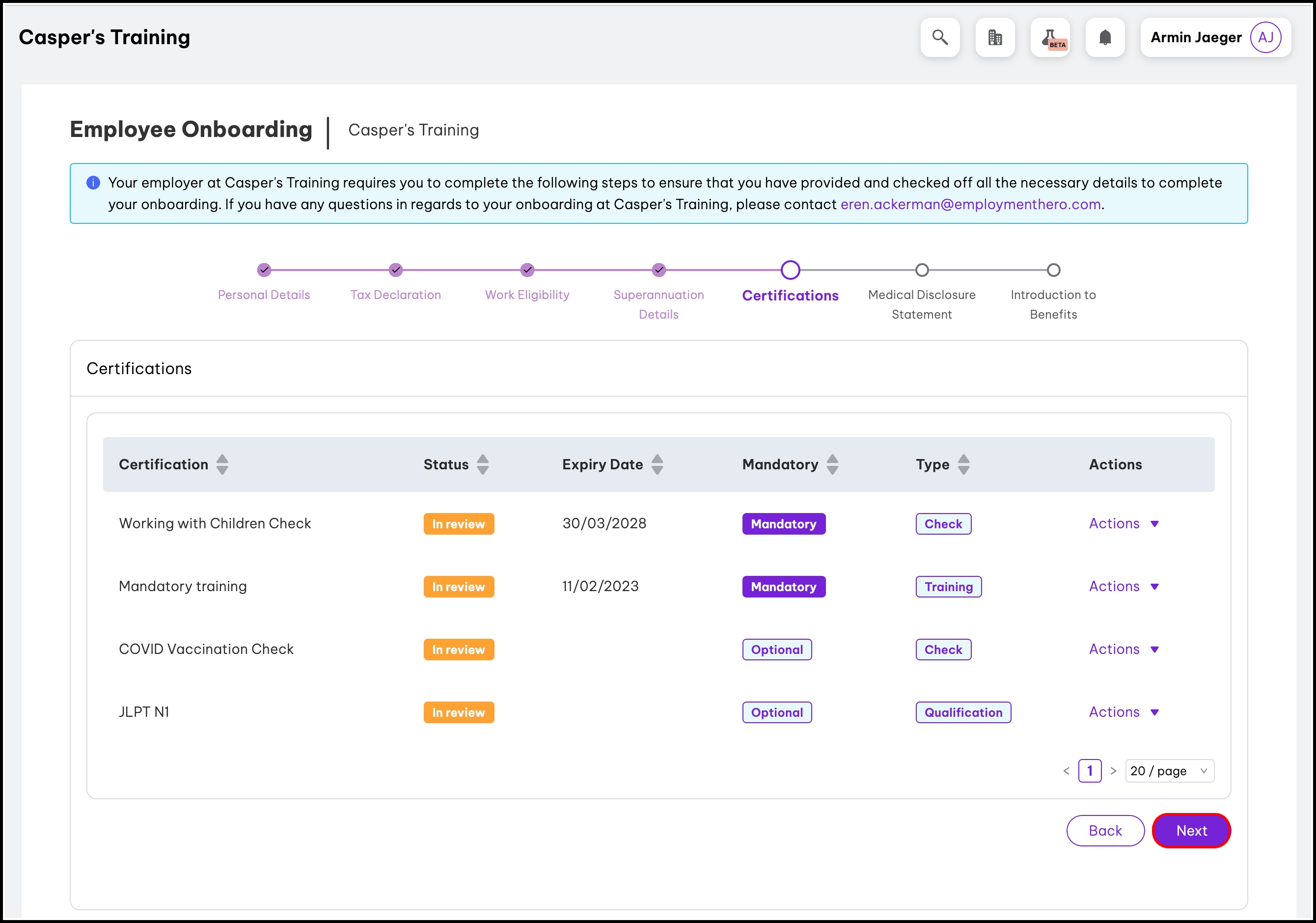The image size is (1316, 923).
Task: Open the BETA lab flask icon
Action: 1050,38
